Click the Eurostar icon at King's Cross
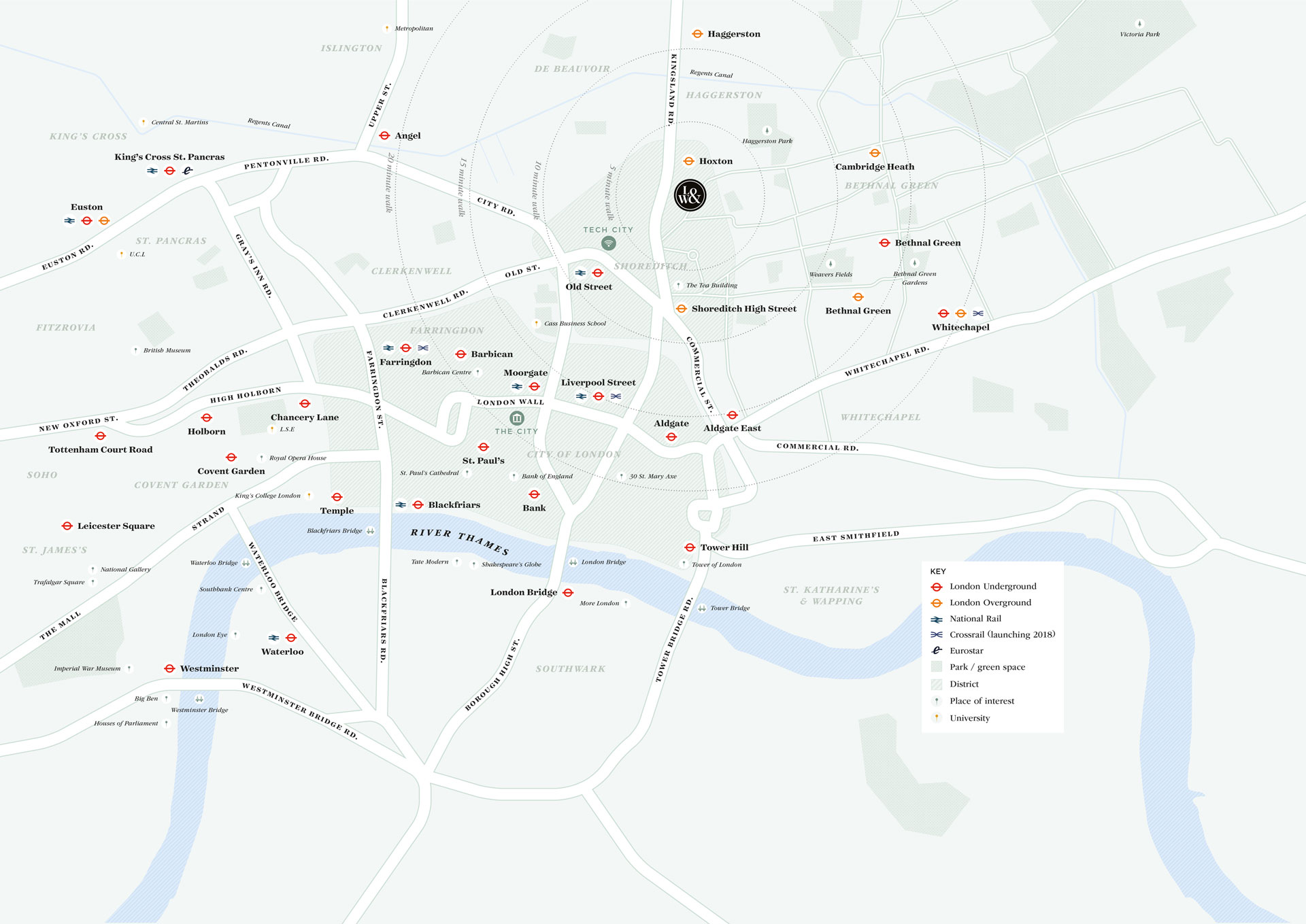The height and width of the screenshot is (924, 1306). 188,171
